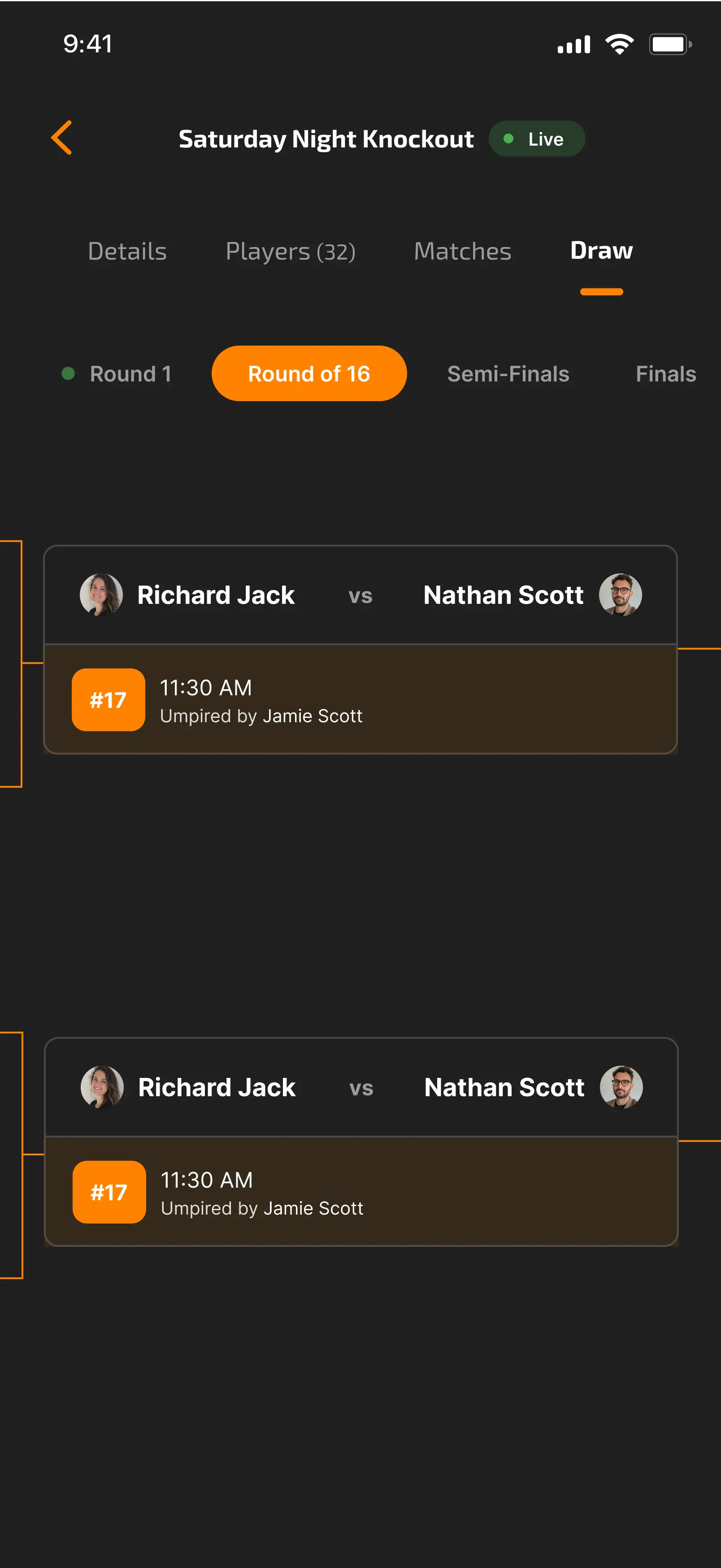Switch to the Matches tab
The image size is (721, 1568).
pyautogui.click(x=462, y=251)
